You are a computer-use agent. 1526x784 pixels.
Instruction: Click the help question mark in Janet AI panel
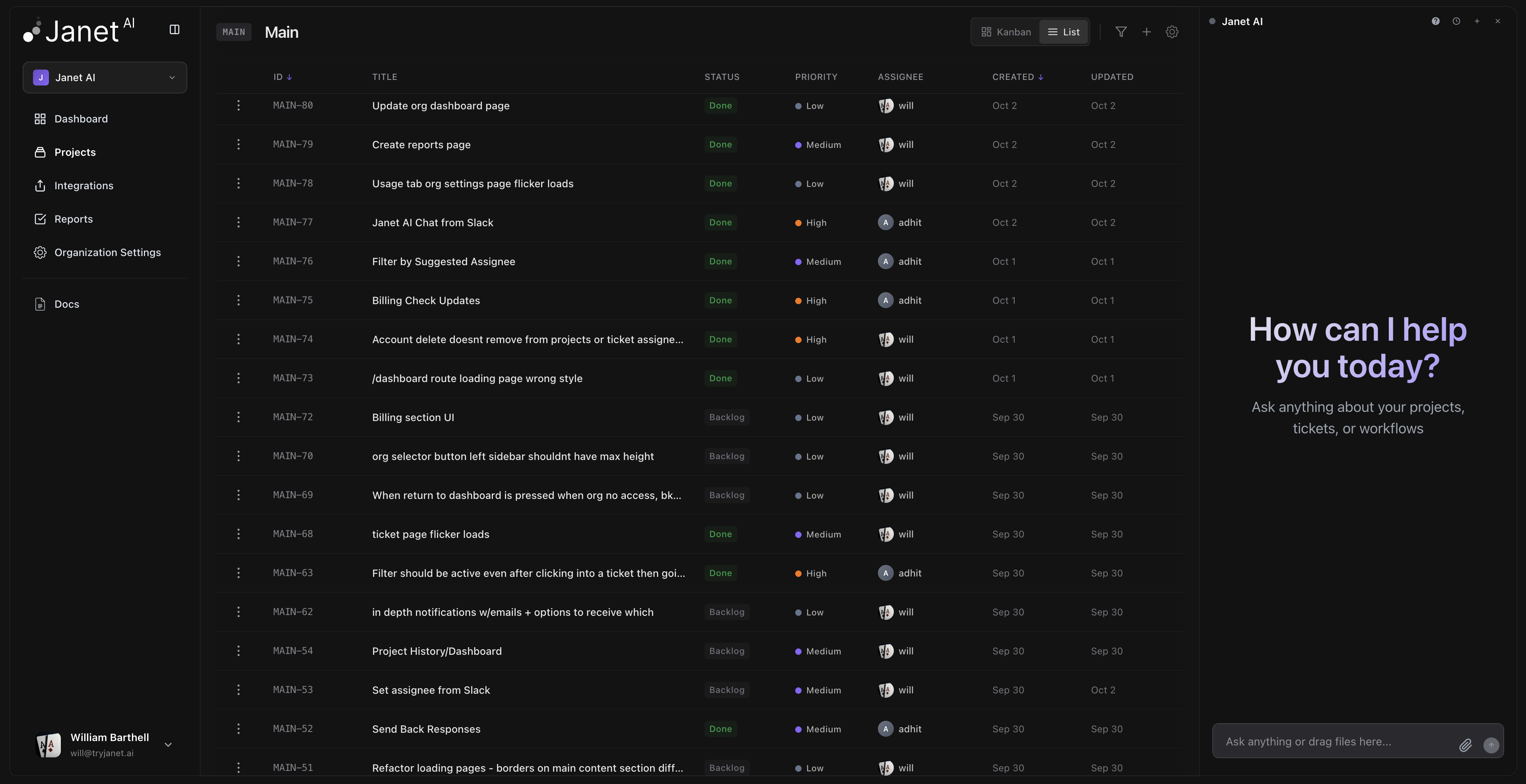coord(1435,21)
